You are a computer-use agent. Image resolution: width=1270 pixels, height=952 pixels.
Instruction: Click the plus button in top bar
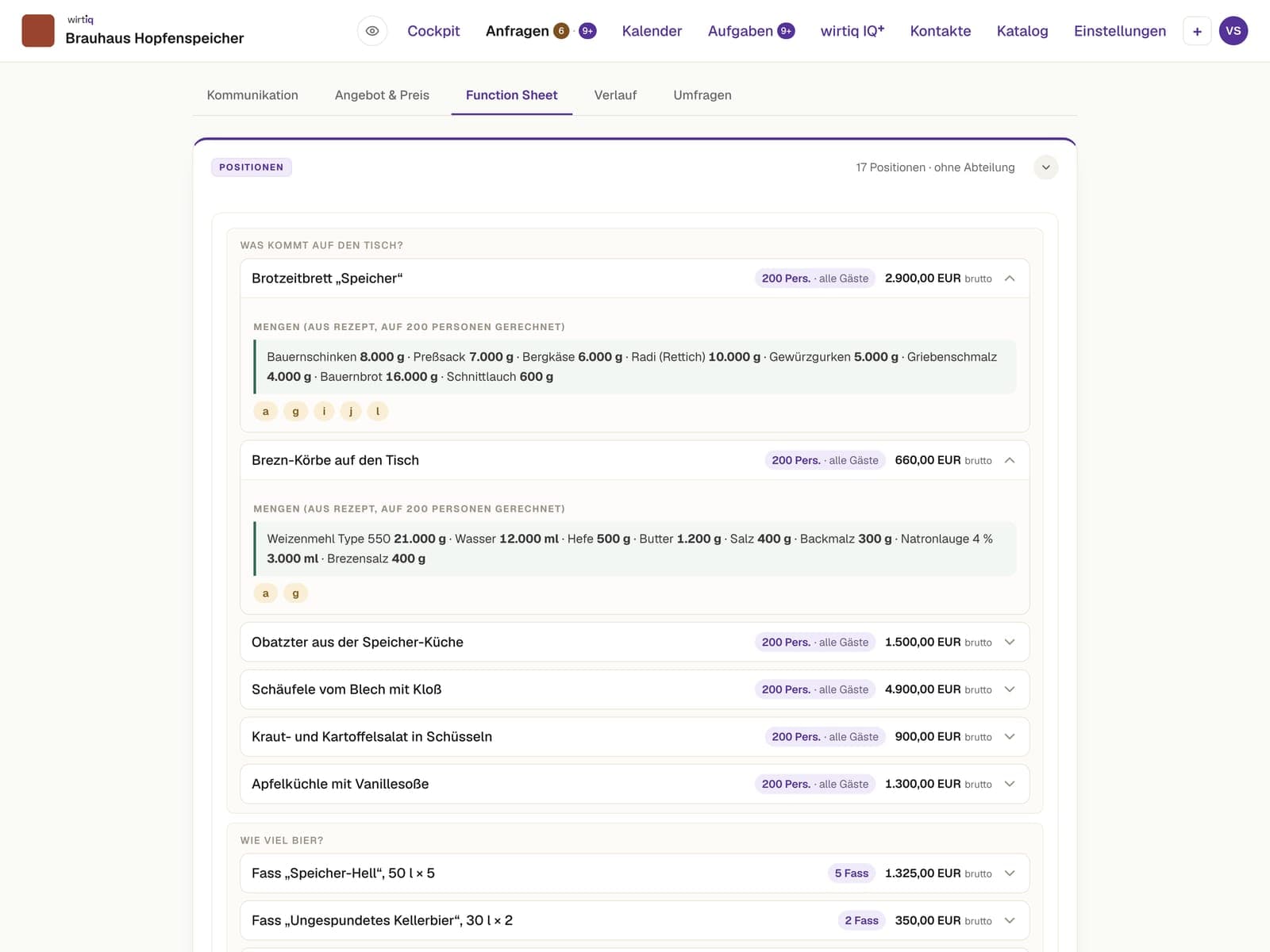click(1197, 31)
